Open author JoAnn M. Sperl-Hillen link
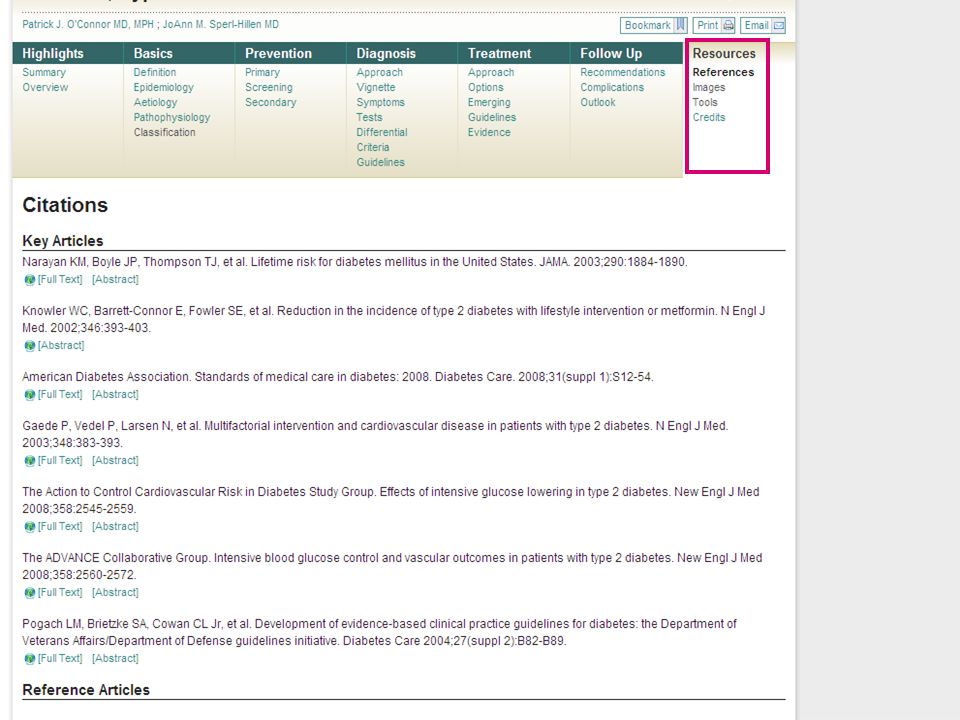The height and width of the screenshot is (720, 960). click(220, 24)
